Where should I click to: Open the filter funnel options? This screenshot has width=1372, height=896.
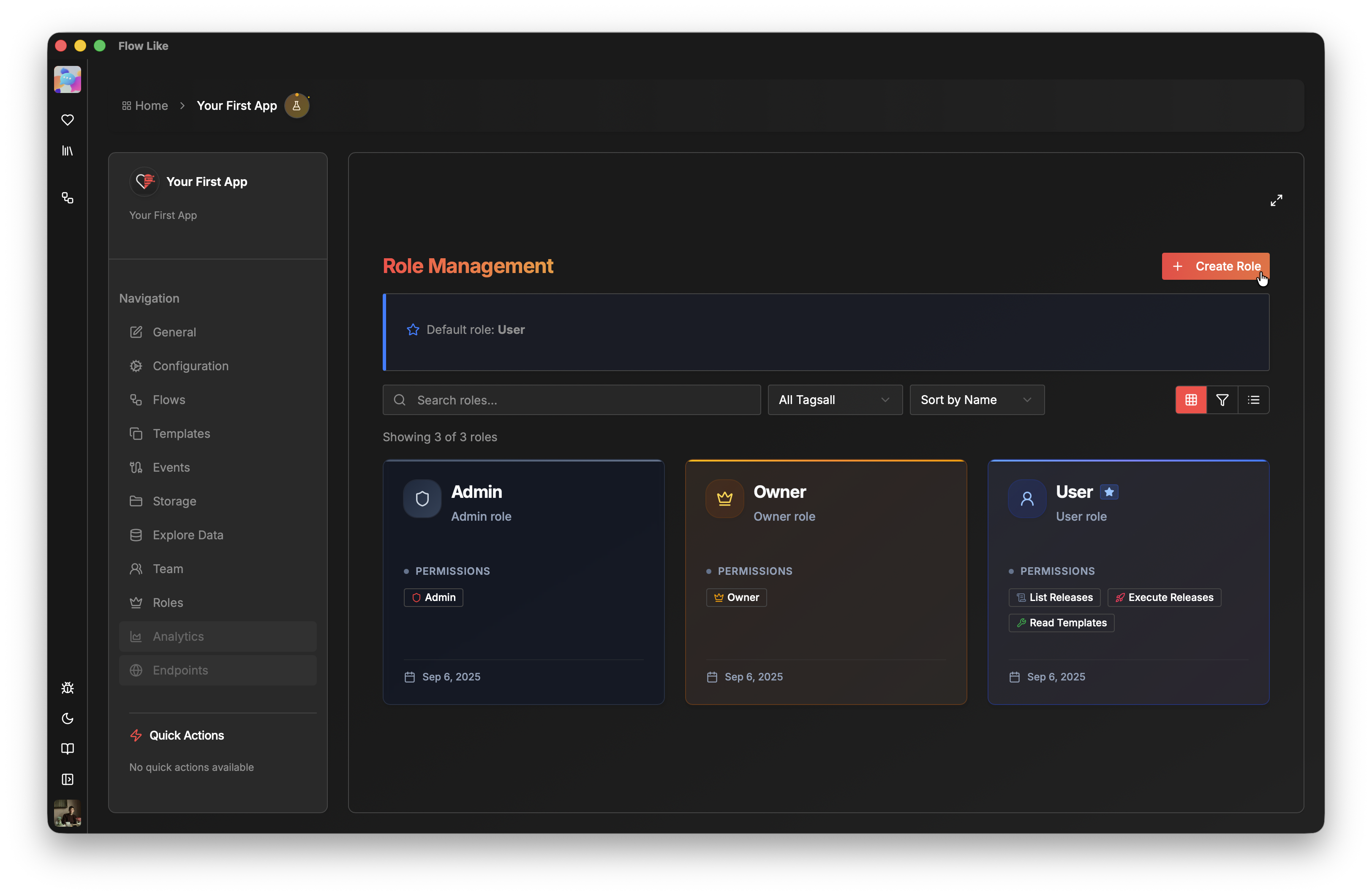tap(1223, 399)
